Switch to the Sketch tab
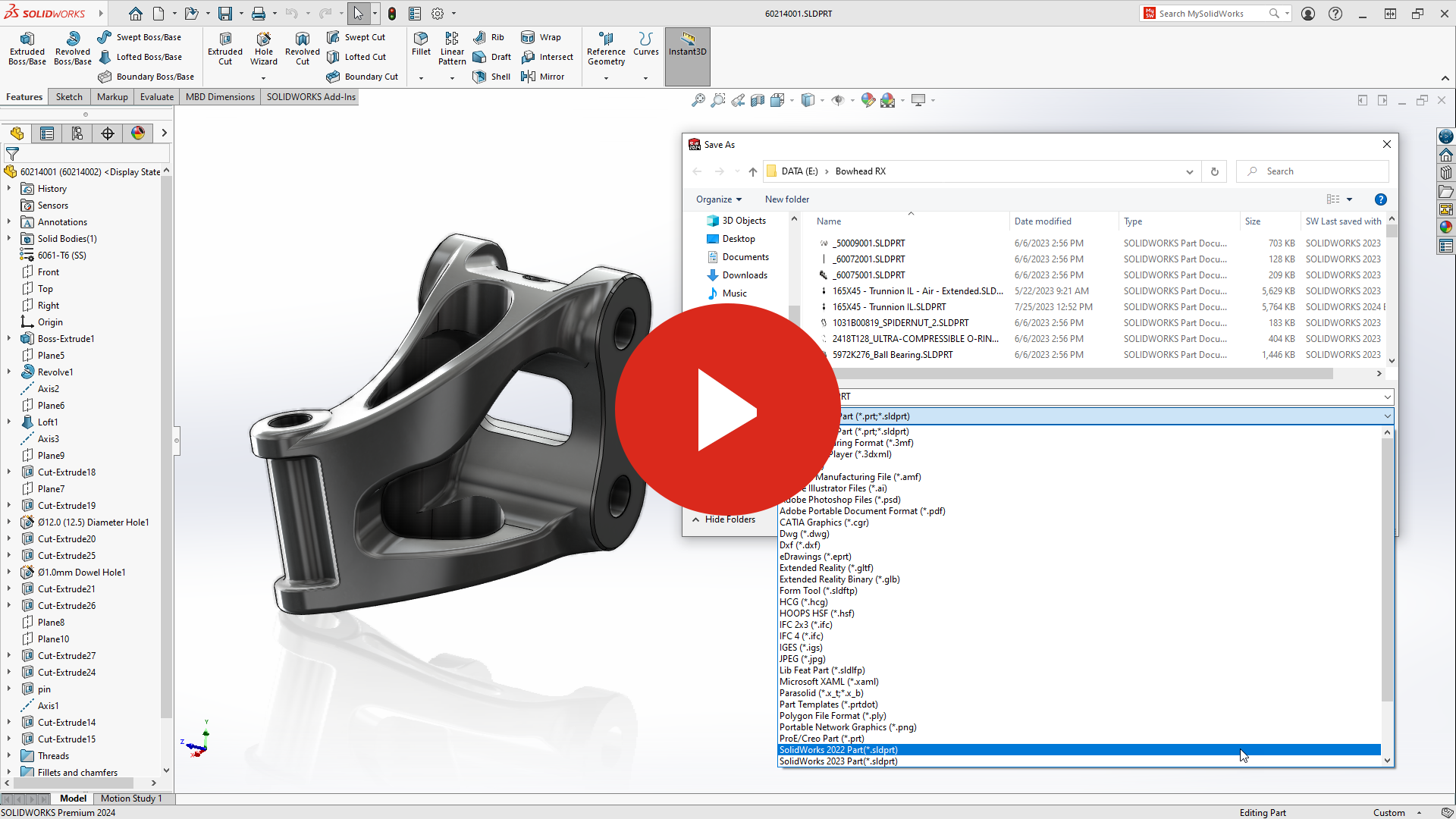This screenshot has height=819, width=1456. tap(69, 97)
